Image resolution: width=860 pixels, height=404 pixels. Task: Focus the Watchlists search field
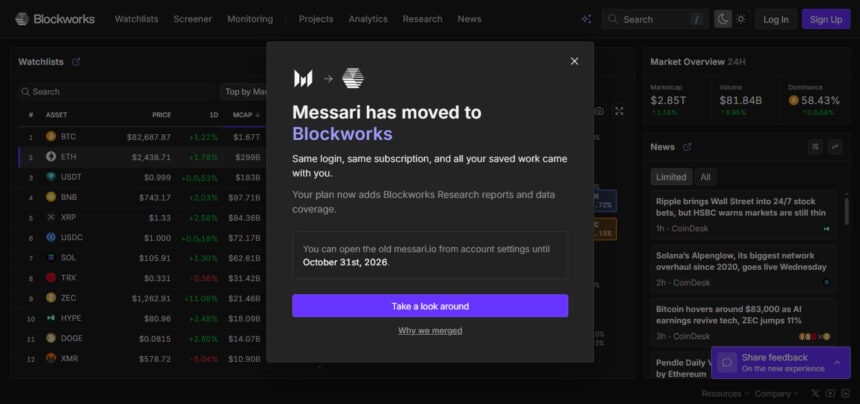click(x=115, y=92)
